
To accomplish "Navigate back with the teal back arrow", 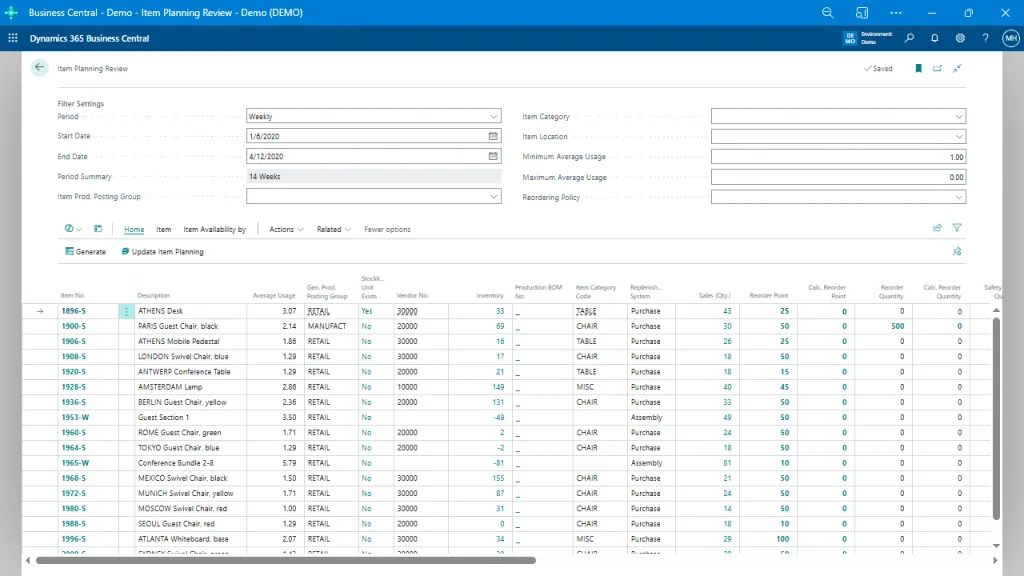I will 39,68.
